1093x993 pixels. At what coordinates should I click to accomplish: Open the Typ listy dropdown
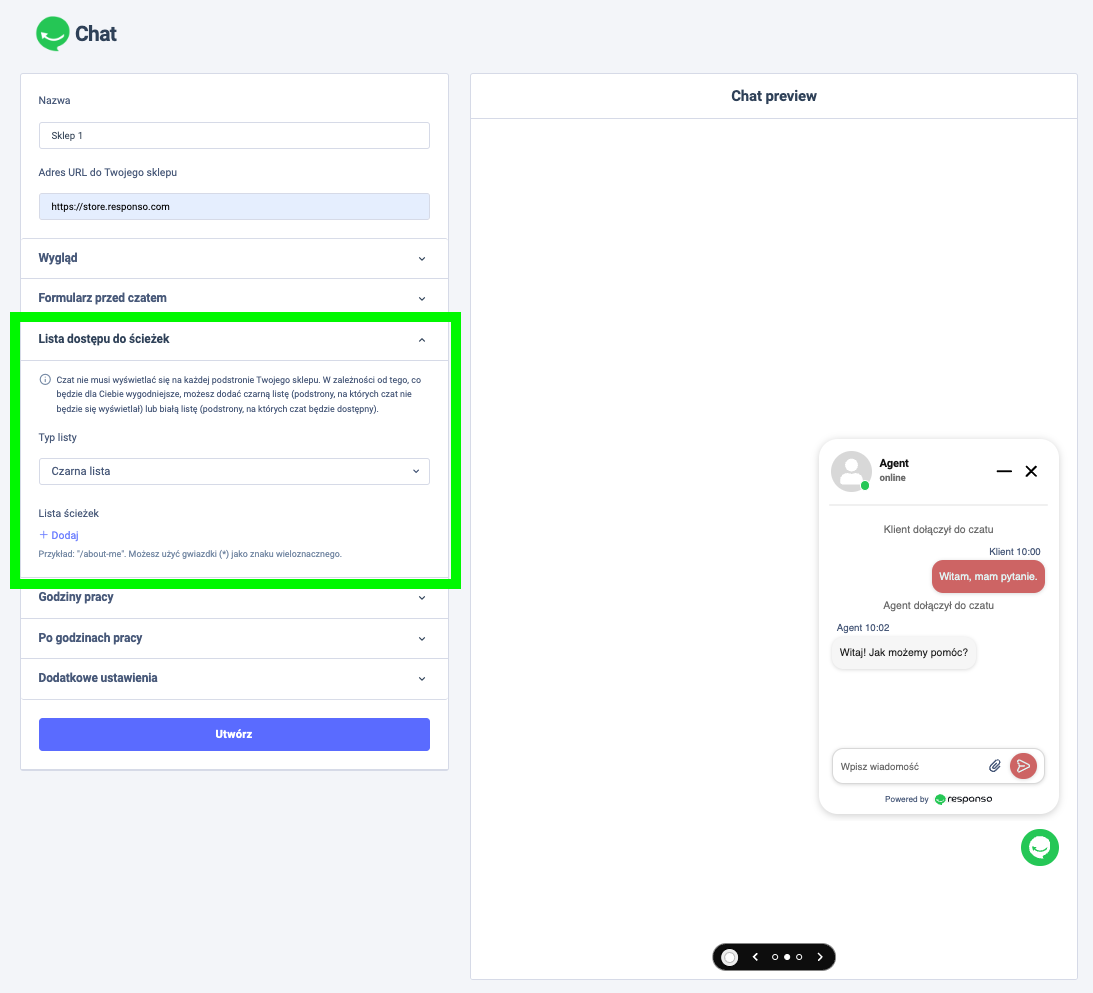pos(234,471)
